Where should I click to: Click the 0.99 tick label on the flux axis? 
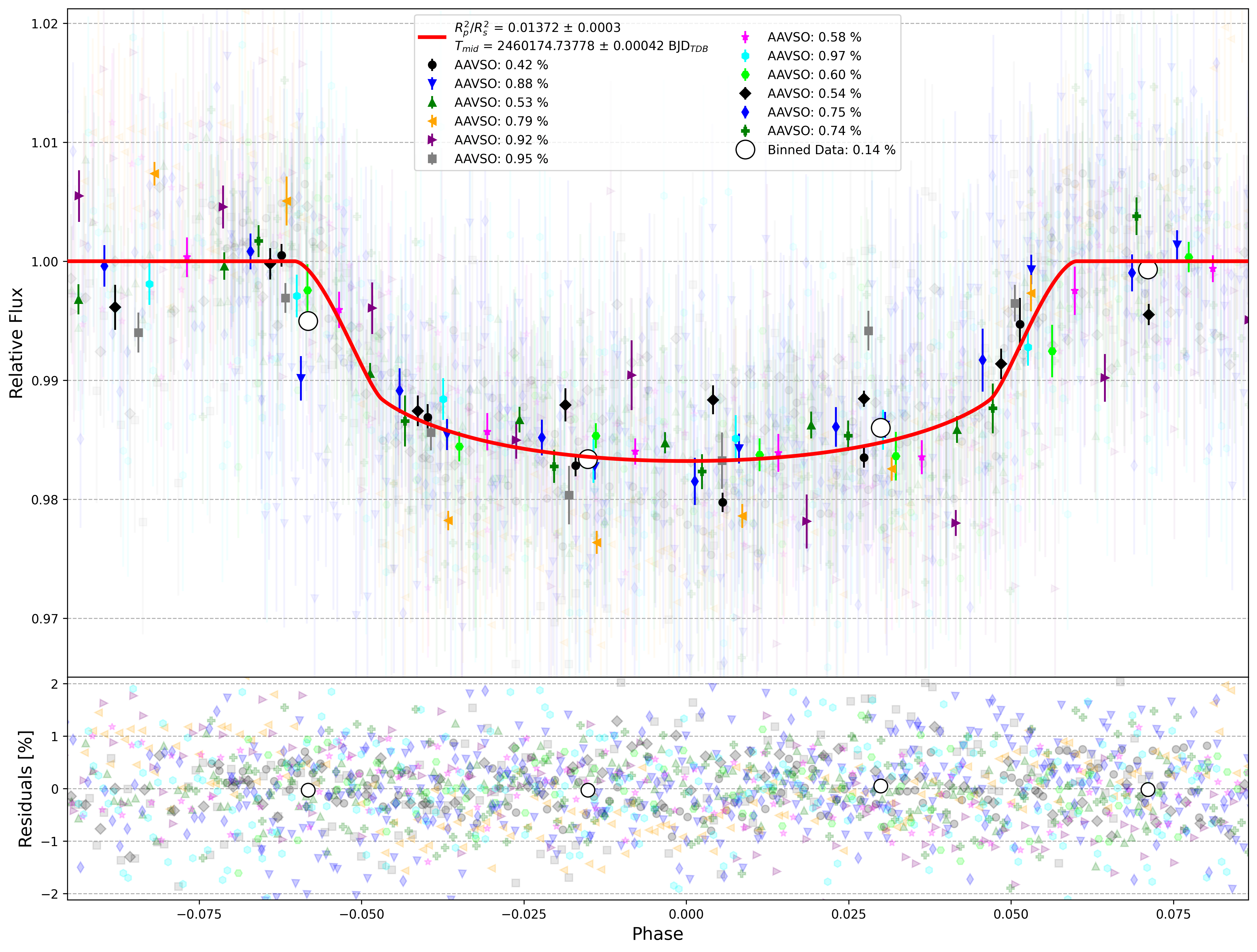click(x=45, y=381)
